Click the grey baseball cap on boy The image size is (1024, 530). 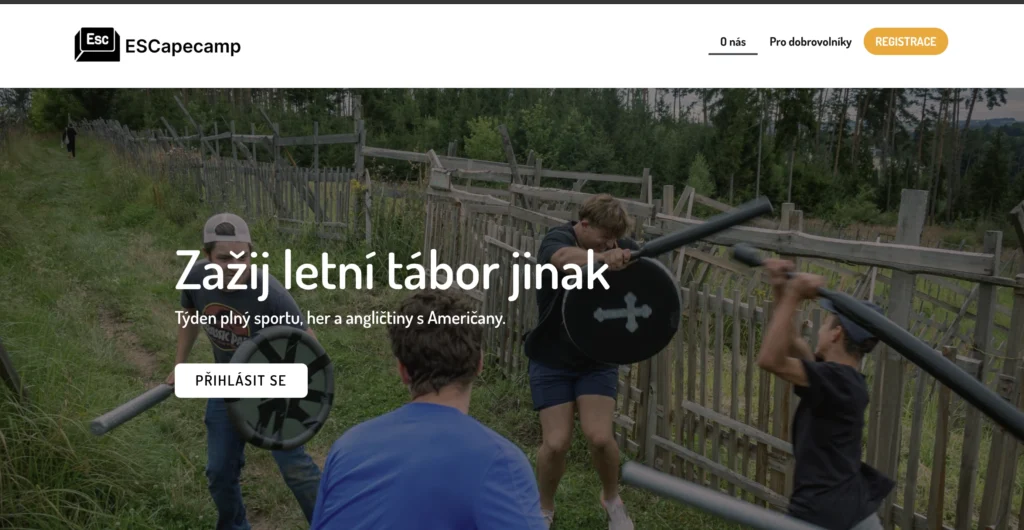point(226,228)
